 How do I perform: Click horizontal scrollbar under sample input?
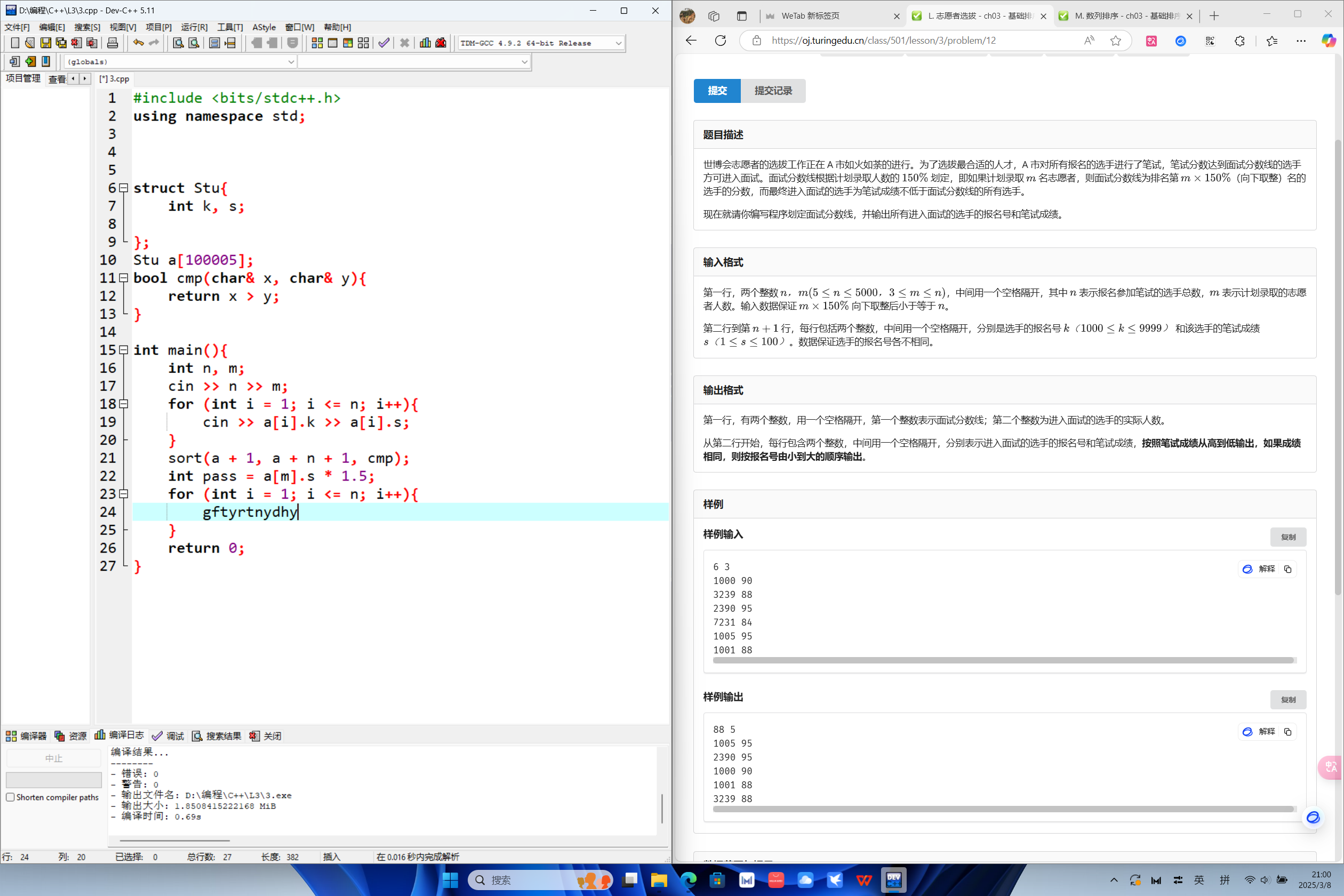1003,661
